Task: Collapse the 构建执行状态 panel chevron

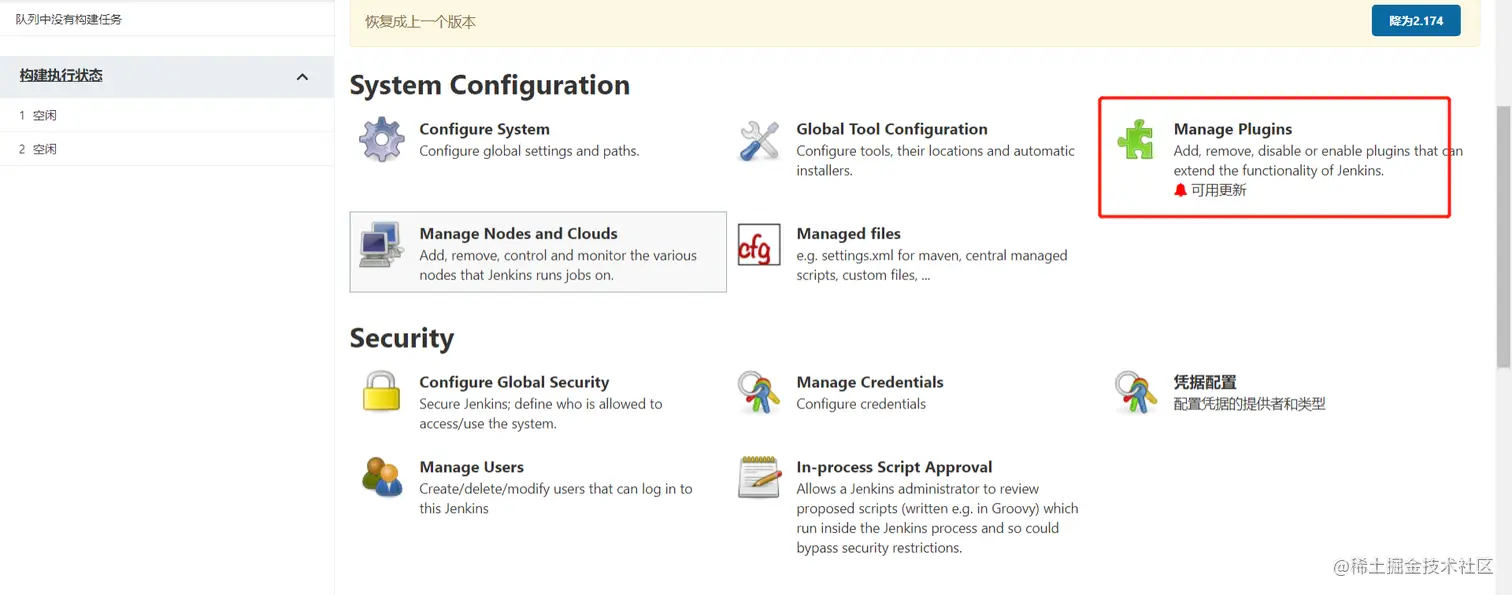Action: click(302, 76)
